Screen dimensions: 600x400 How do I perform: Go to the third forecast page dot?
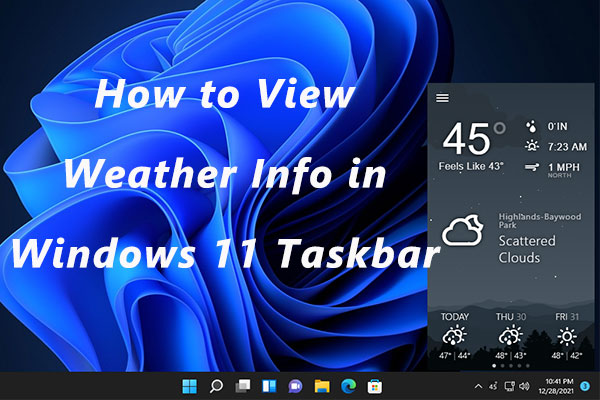[511, 366]
